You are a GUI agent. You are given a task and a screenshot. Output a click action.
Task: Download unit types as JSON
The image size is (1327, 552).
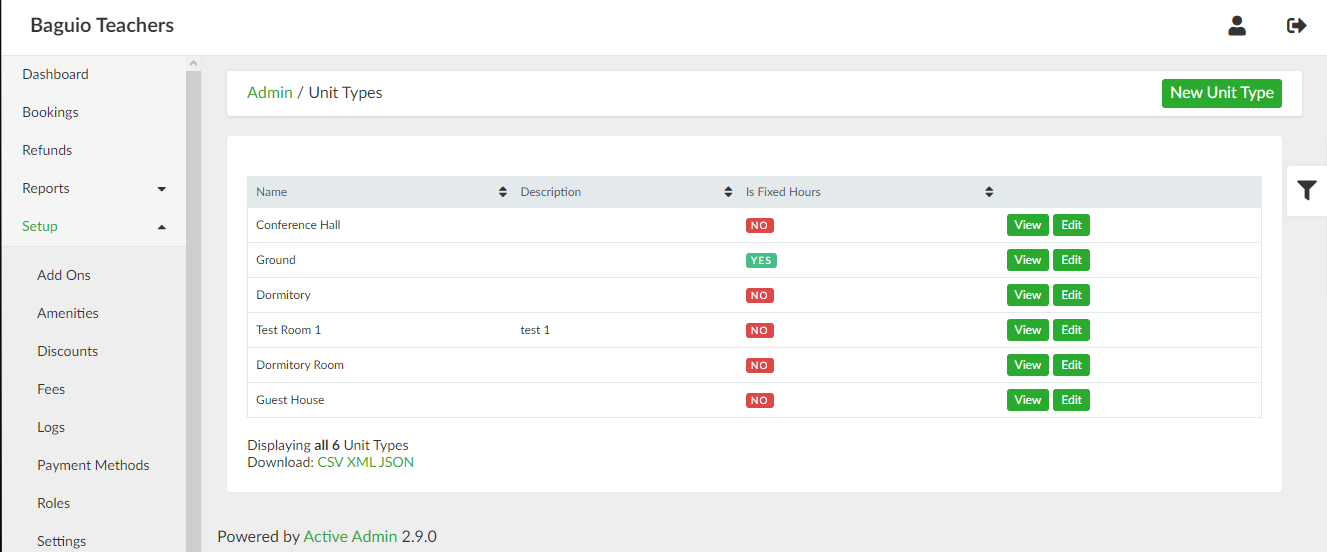pyautogui.click(x=396, y=462)
